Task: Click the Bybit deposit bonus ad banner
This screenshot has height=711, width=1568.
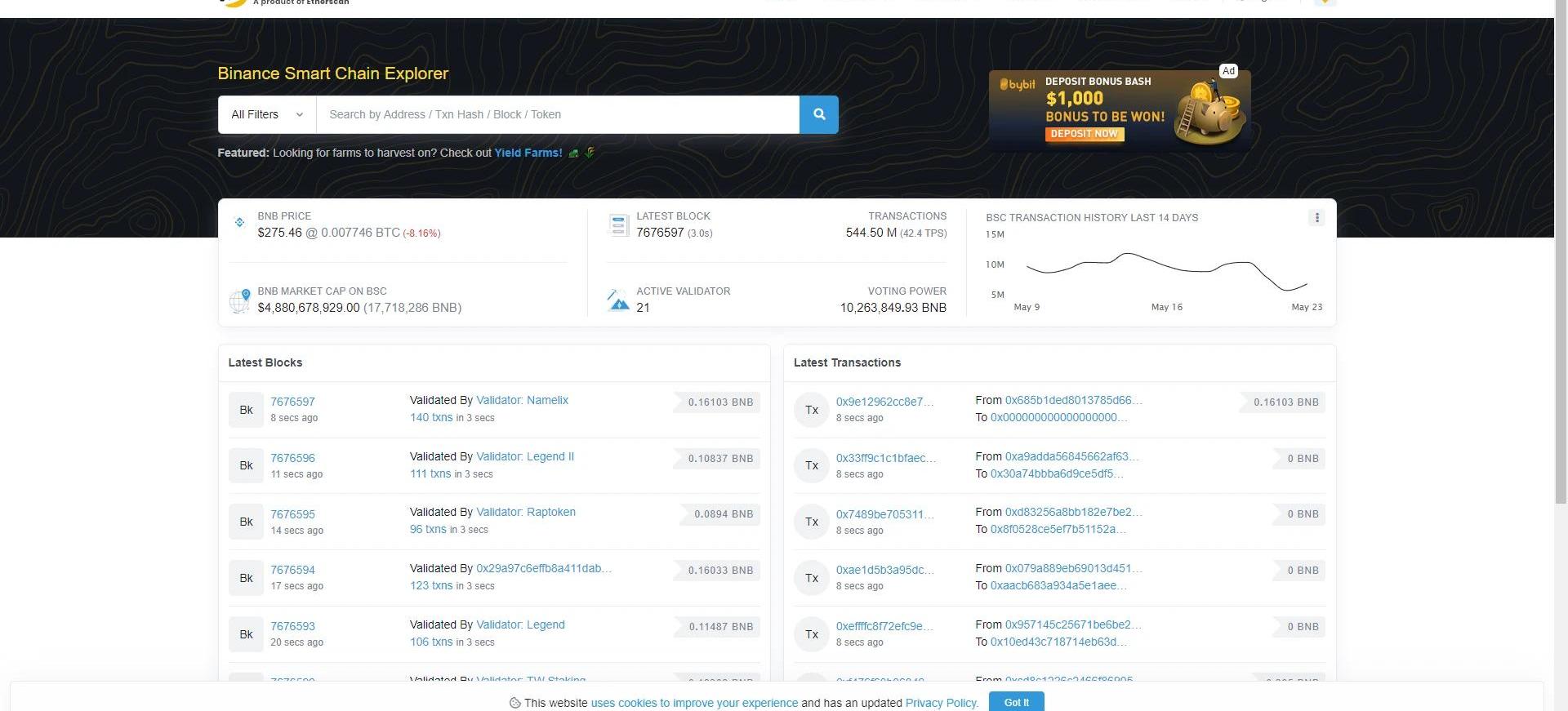Action: coord(1119,109)
